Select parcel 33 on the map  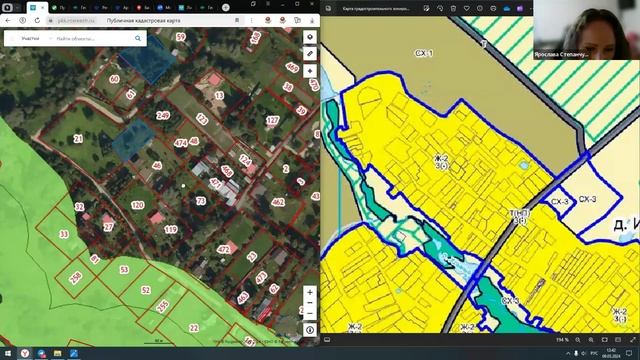pos(64,234)
